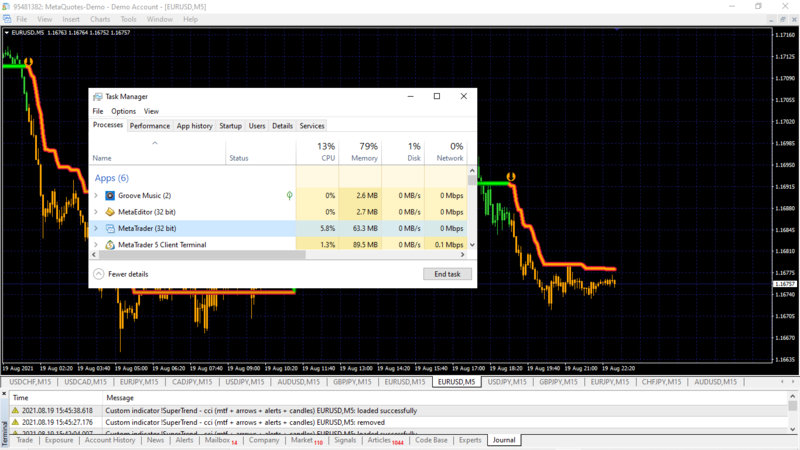Open the Trade tab in Terminal
The image size is (800, 450).
click(x=24, y=440)
